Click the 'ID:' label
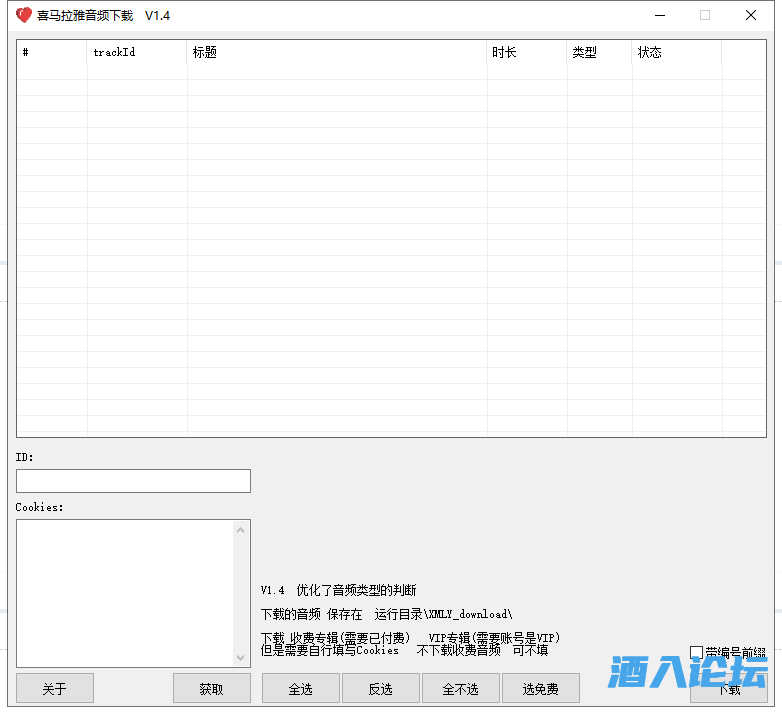 (24, 457)
